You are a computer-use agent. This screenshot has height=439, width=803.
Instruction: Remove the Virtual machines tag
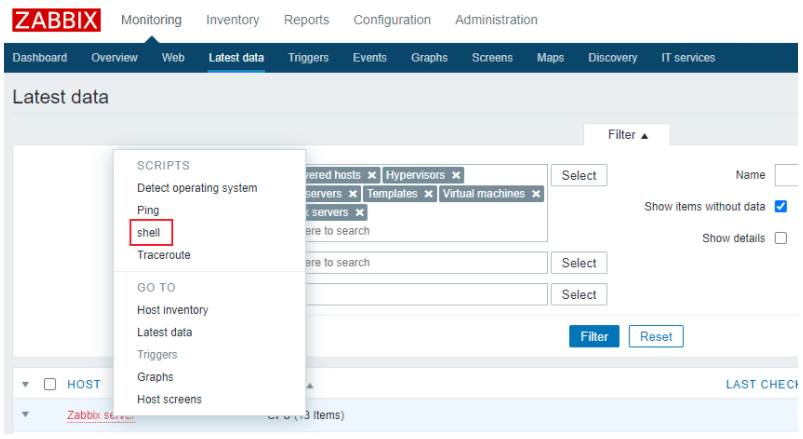[536, 194]
